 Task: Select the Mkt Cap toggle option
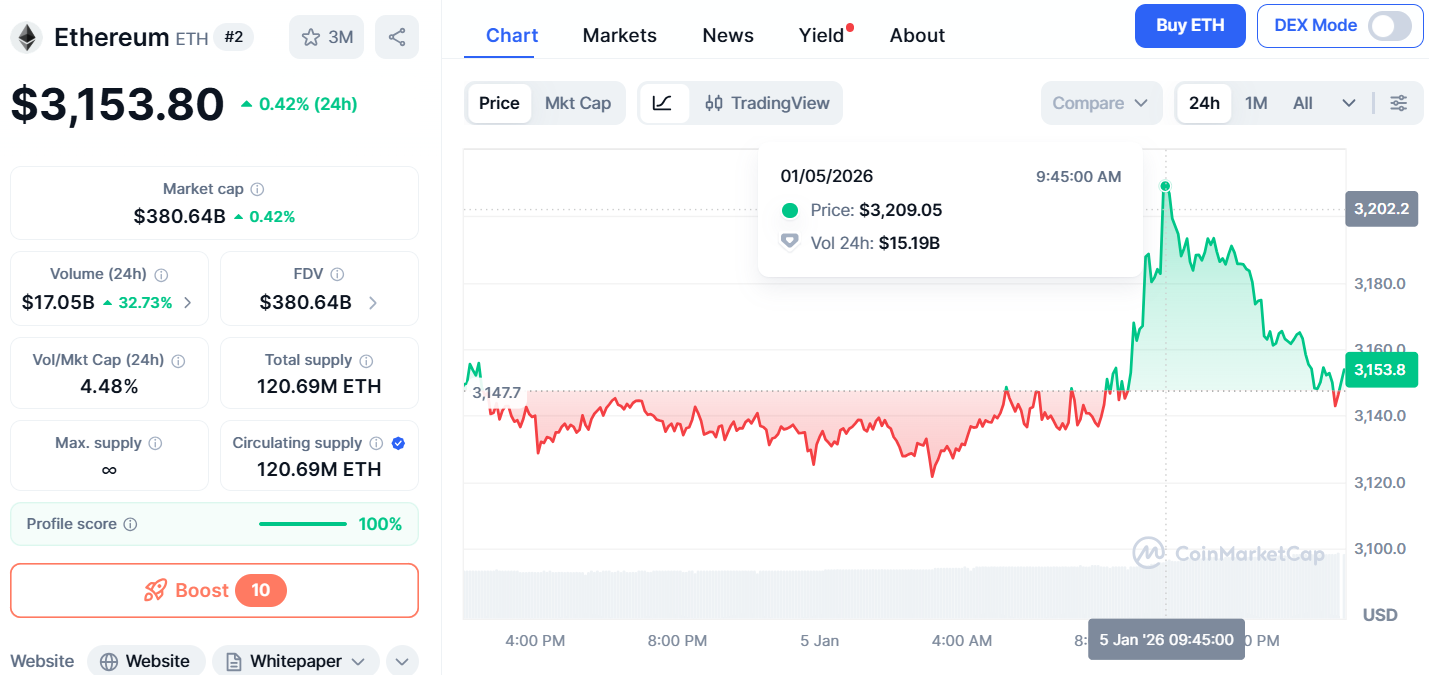click(578, 103)
